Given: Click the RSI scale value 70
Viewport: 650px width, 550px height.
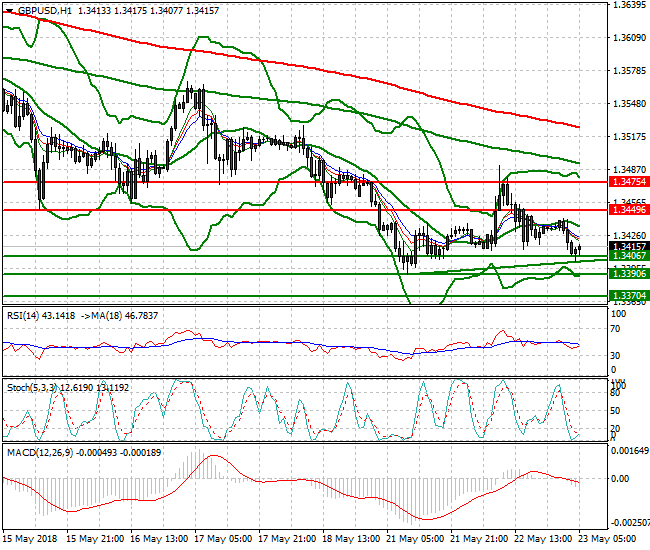Looking at the screenshot, I should point(616,329).
